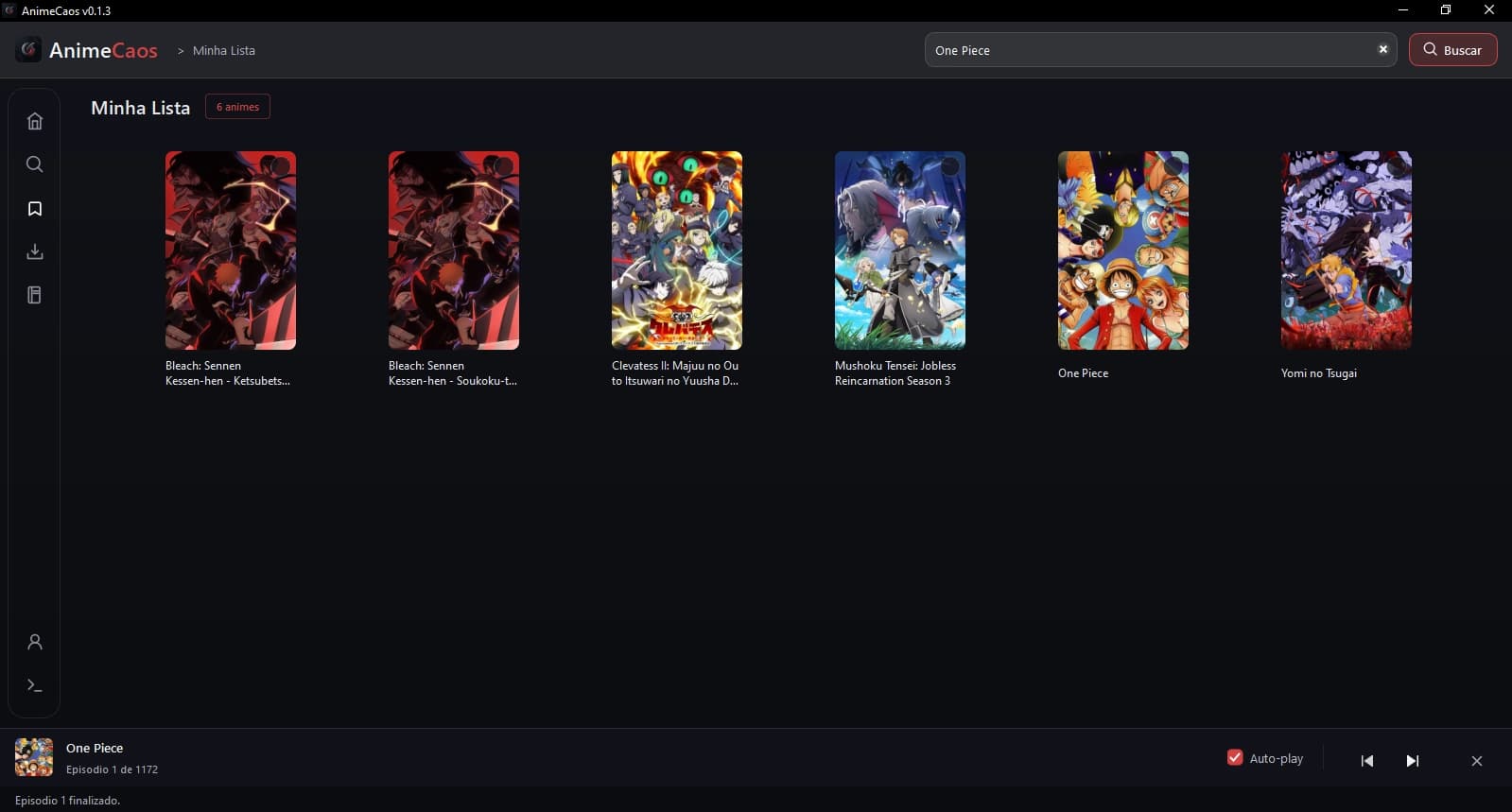Click title text 'Bleach: Sennen Kessen-hen - Soukoku-t...'
1512x812 pixels.
tap(453, 373)
